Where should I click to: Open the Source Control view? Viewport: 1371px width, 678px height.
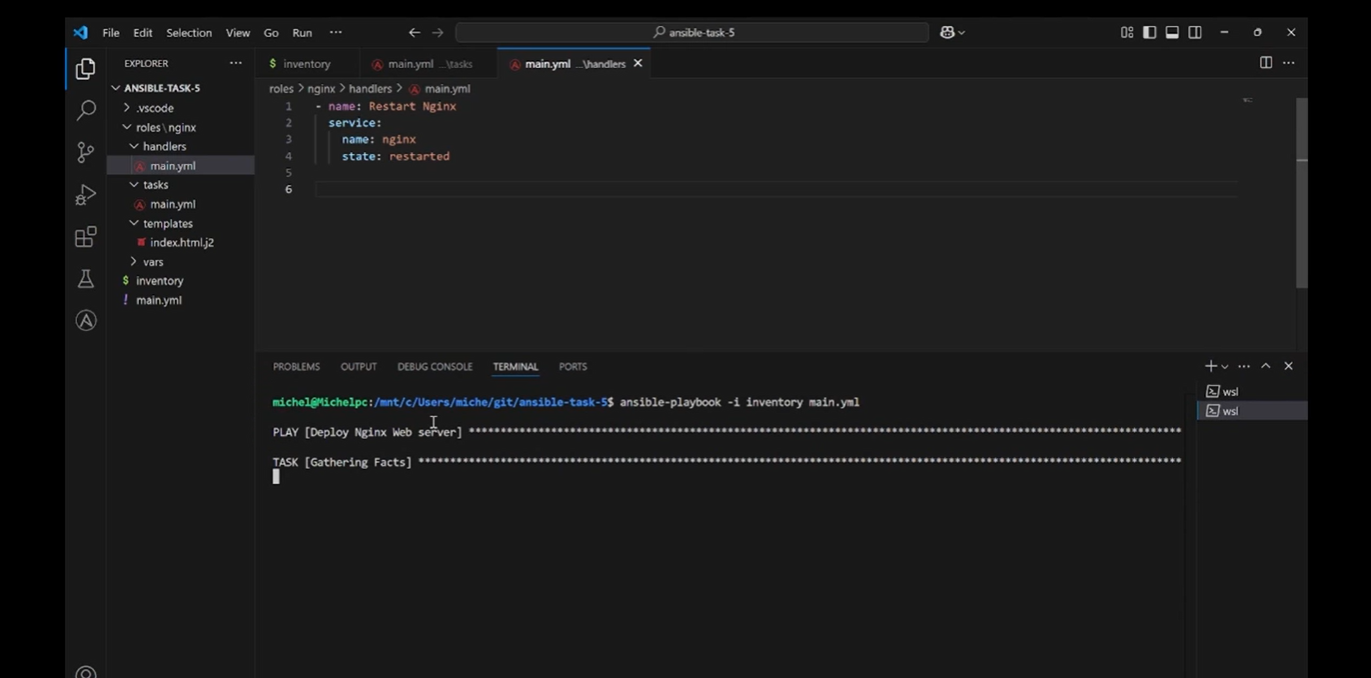(x=86, y=152)
